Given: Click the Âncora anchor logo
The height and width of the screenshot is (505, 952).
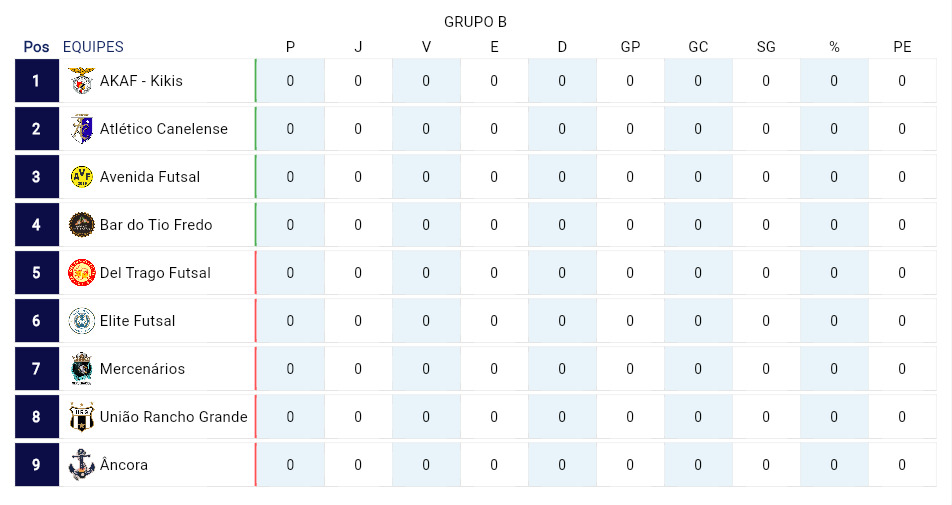Looking at the screenshot, I should pos(81,464).
